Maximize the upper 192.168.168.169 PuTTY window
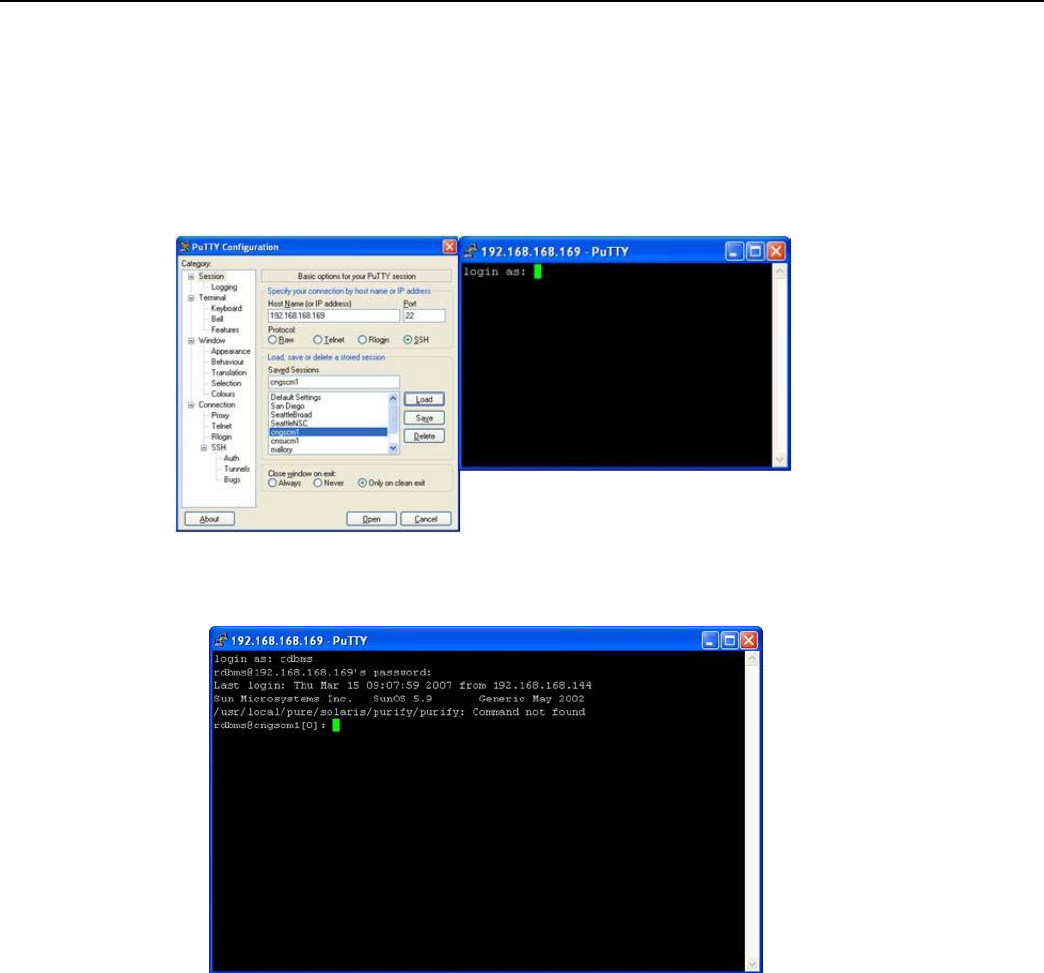The image size is (1044, 973). pyautogui.click(x=755, y=251)
